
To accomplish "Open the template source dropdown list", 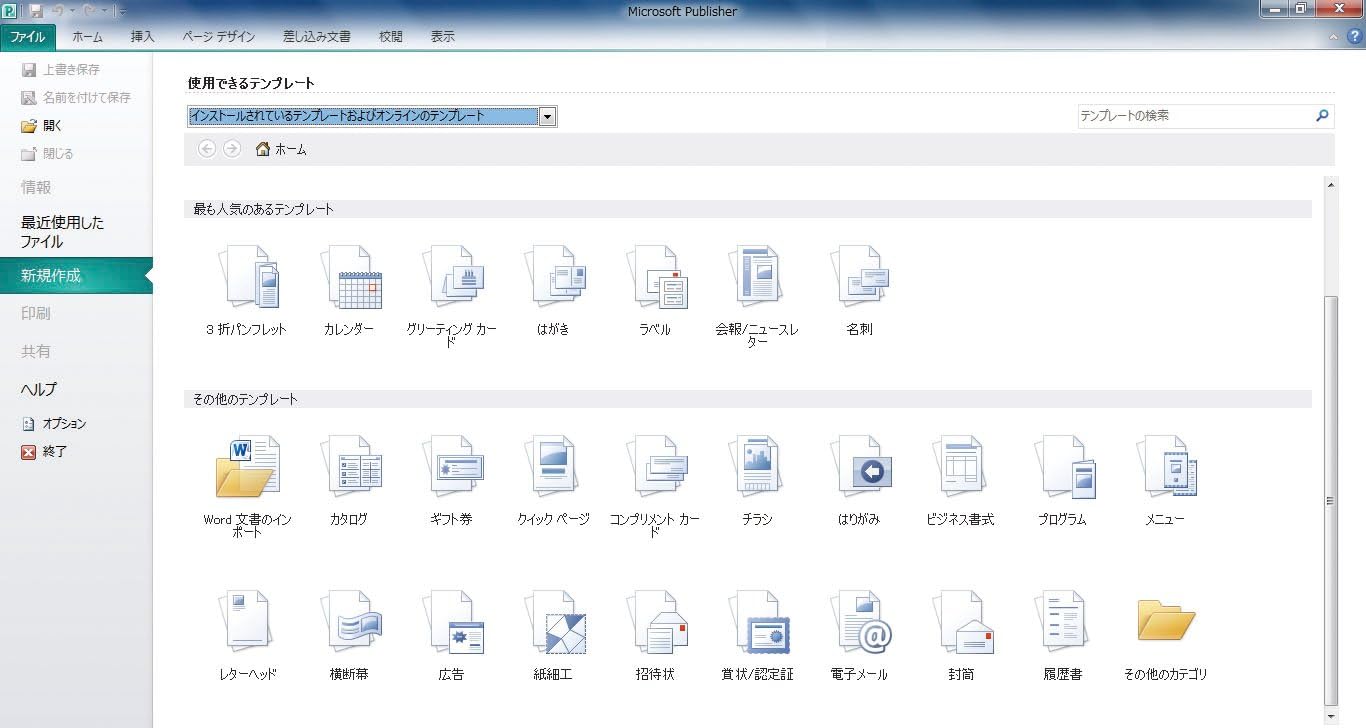I will coord(547,116).
